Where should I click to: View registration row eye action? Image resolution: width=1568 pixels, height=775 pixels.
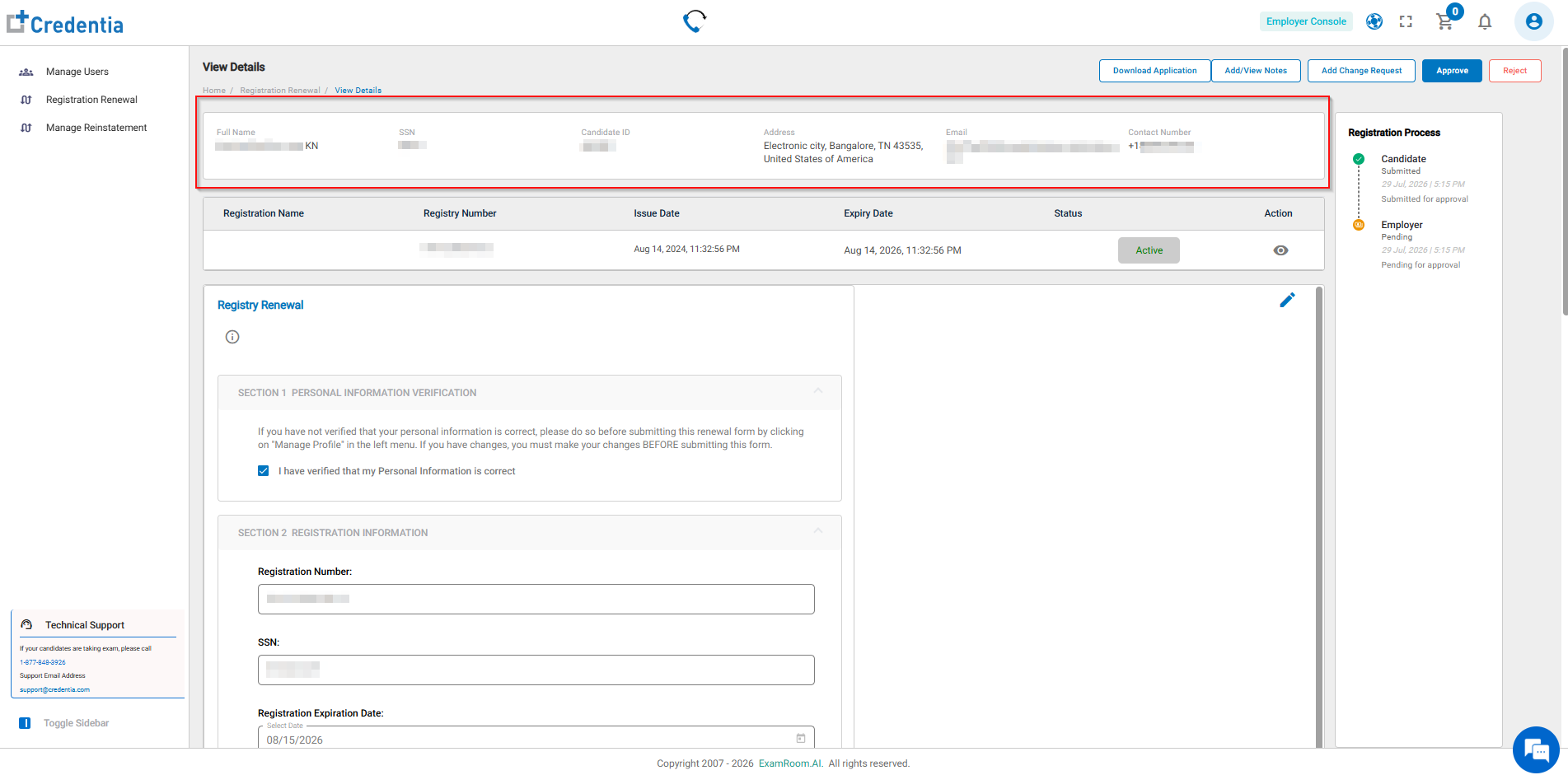(x=1280, y=250)
